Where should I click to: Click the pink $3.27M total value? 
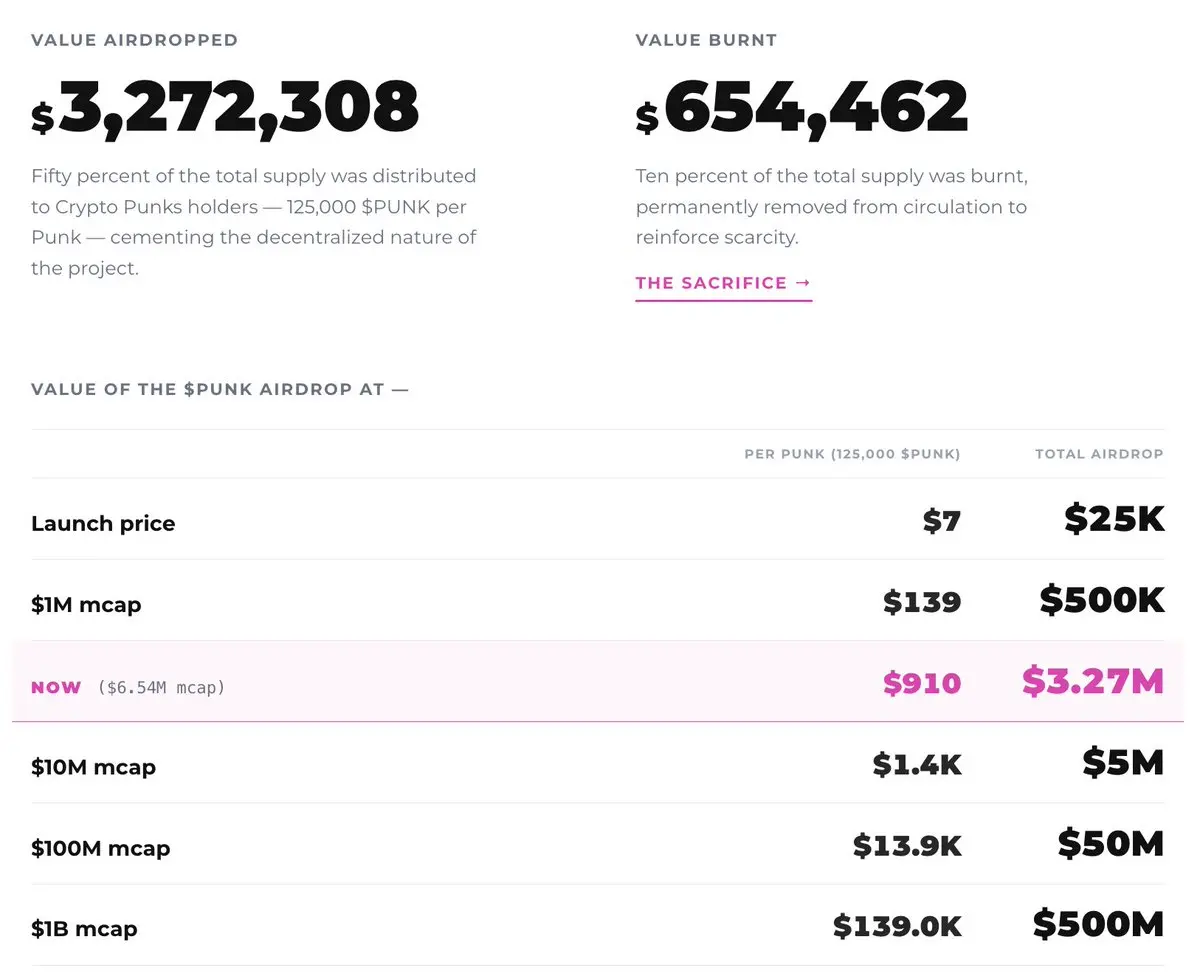click(x=1093, y=681)
